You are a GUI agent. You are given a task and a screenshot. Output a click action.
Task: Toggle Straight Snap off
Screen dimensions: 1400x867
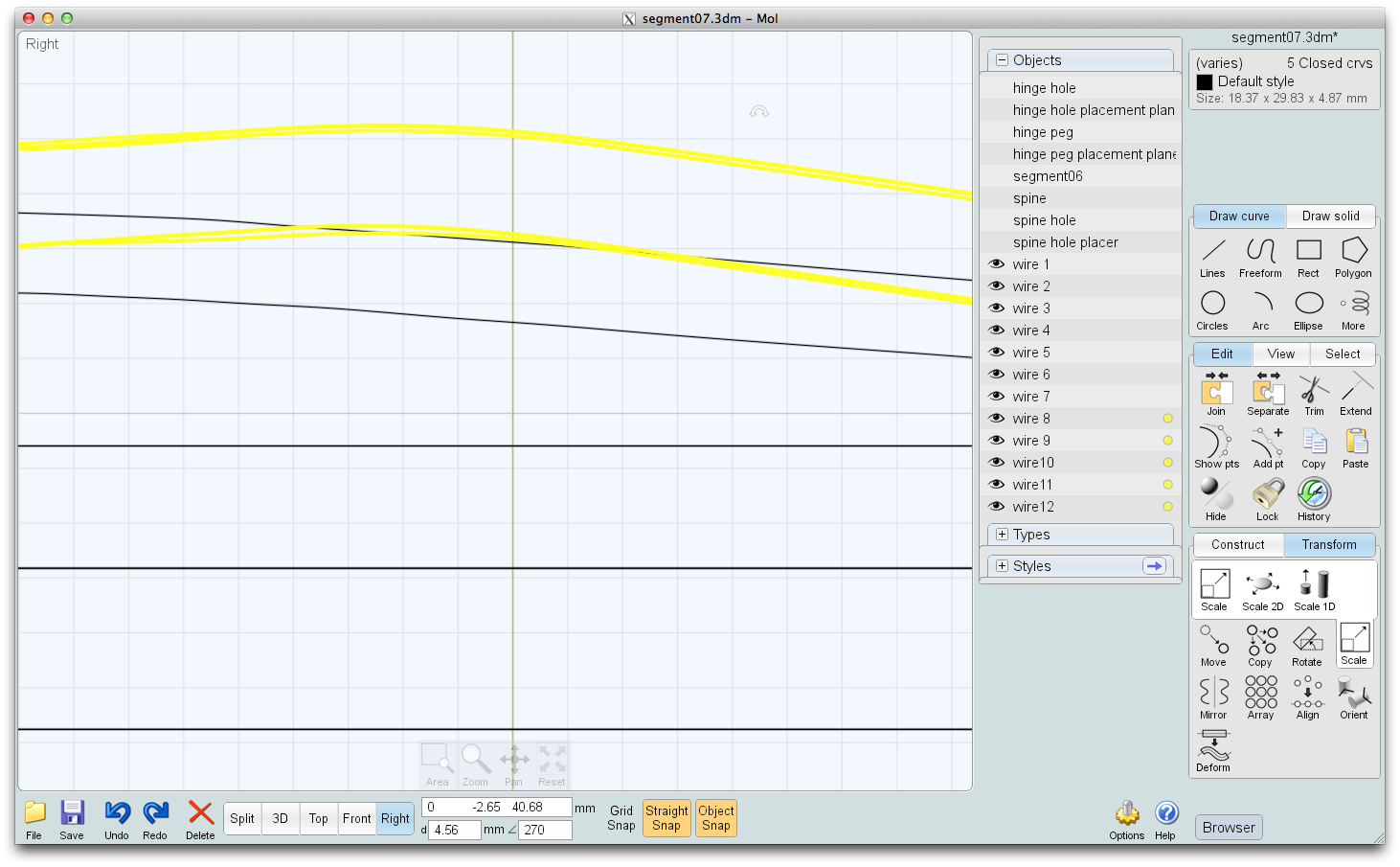(x=666, y=818)
